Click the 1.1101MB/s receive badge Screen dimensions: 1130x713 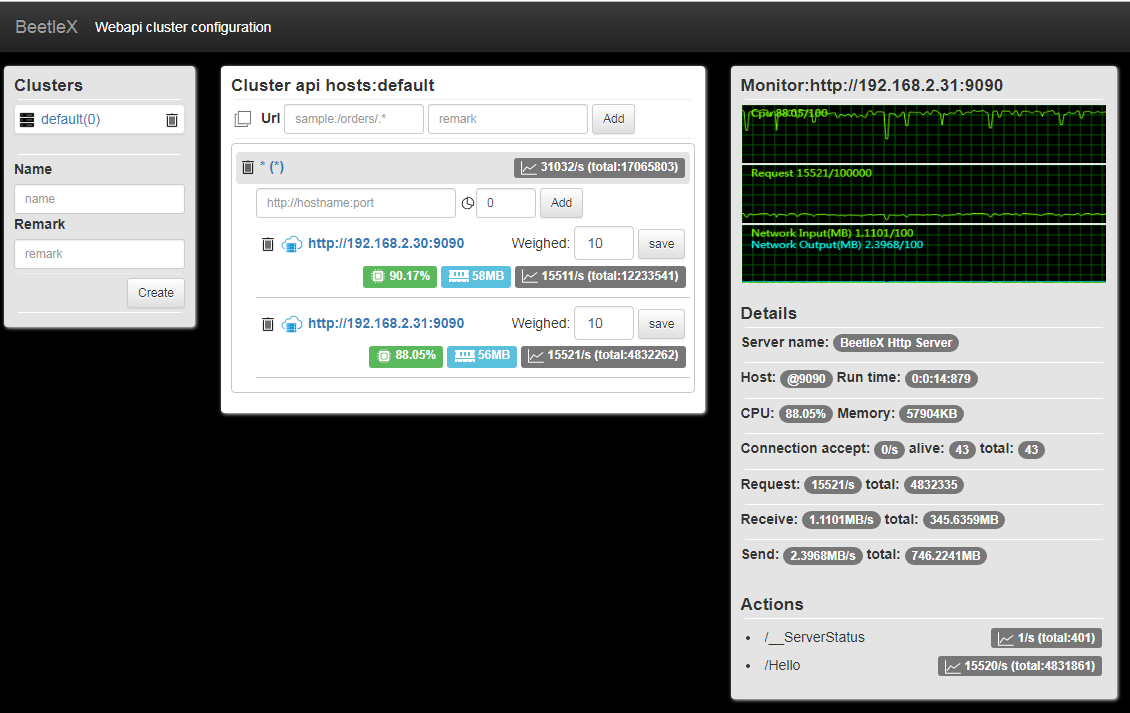point(841,520)
